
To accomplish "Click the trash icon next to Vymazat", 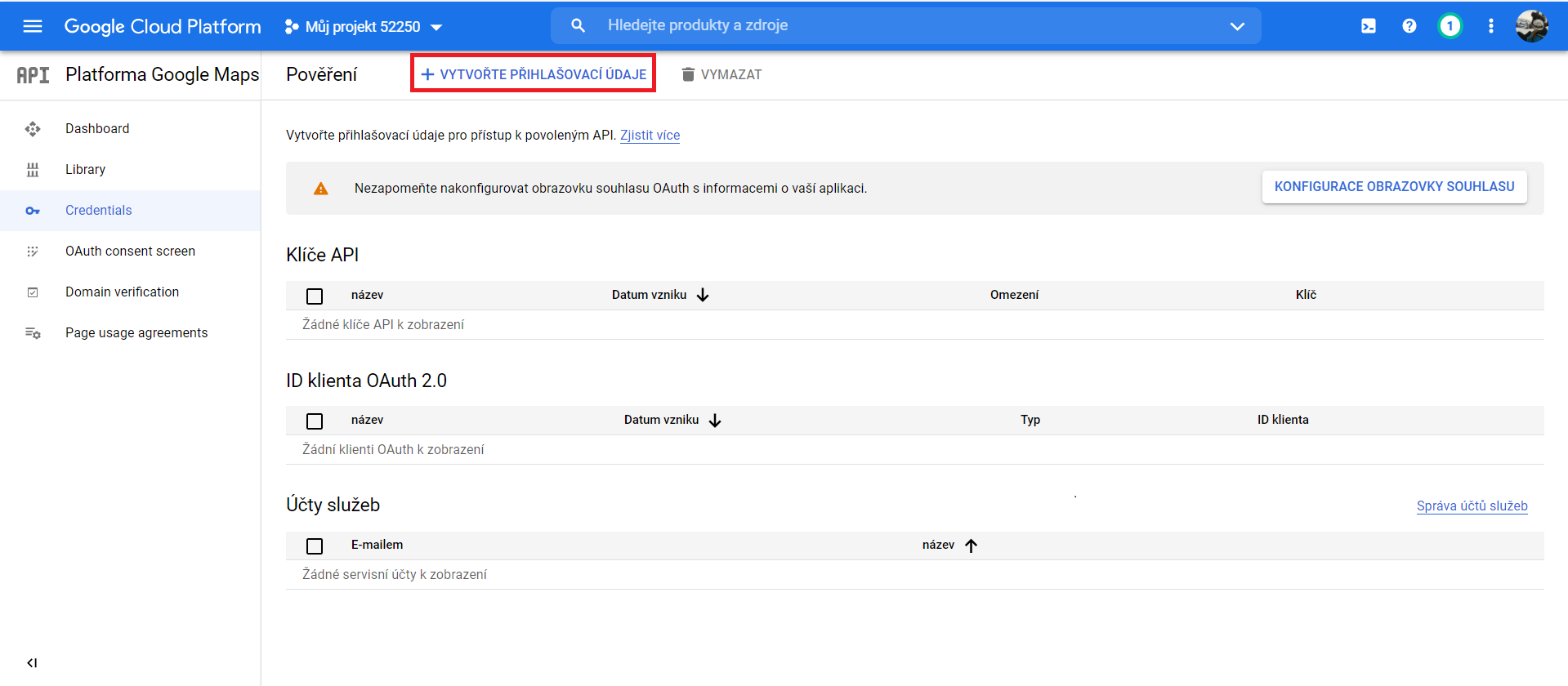I will (x=688, y=74).
